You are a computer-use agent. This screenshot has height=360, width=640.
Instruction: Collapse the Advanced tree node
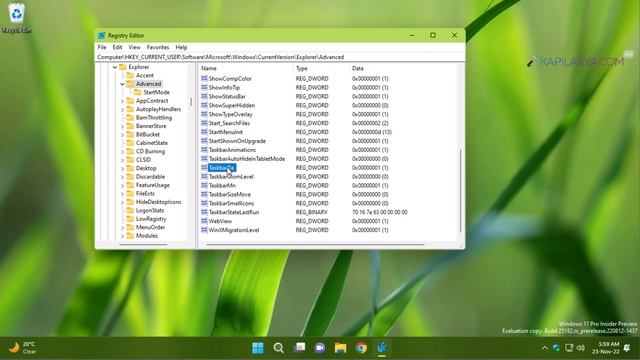122,84
